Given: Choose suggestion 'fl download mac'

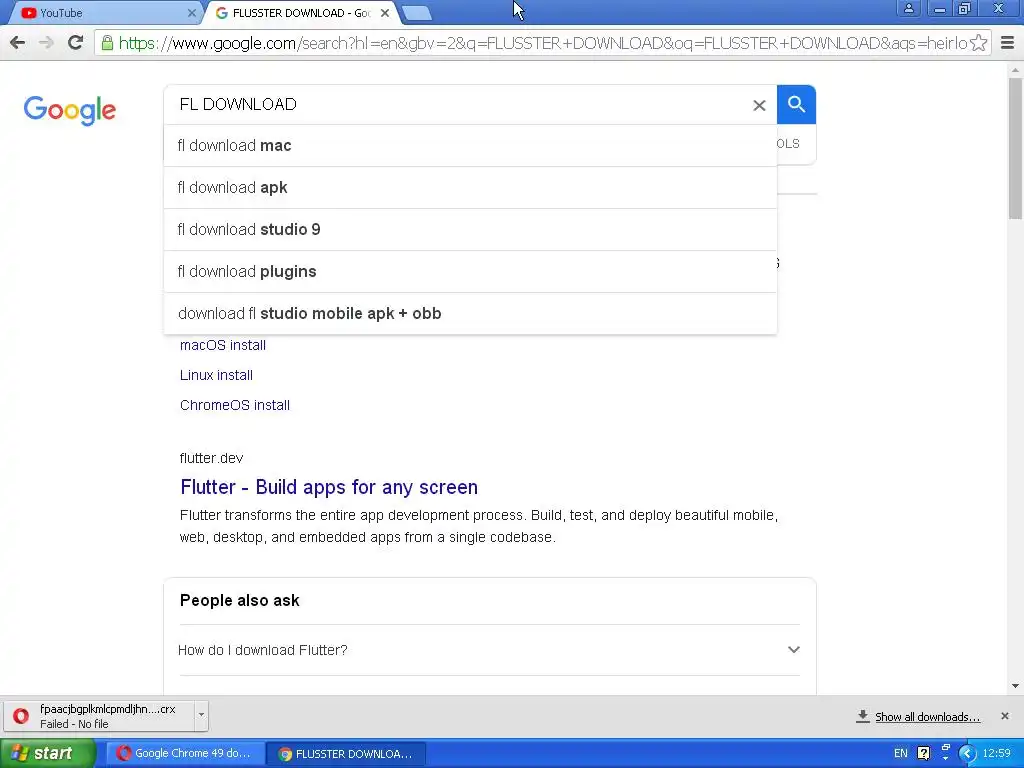Looking at the screenshot, I should click(x=470, y=146).
